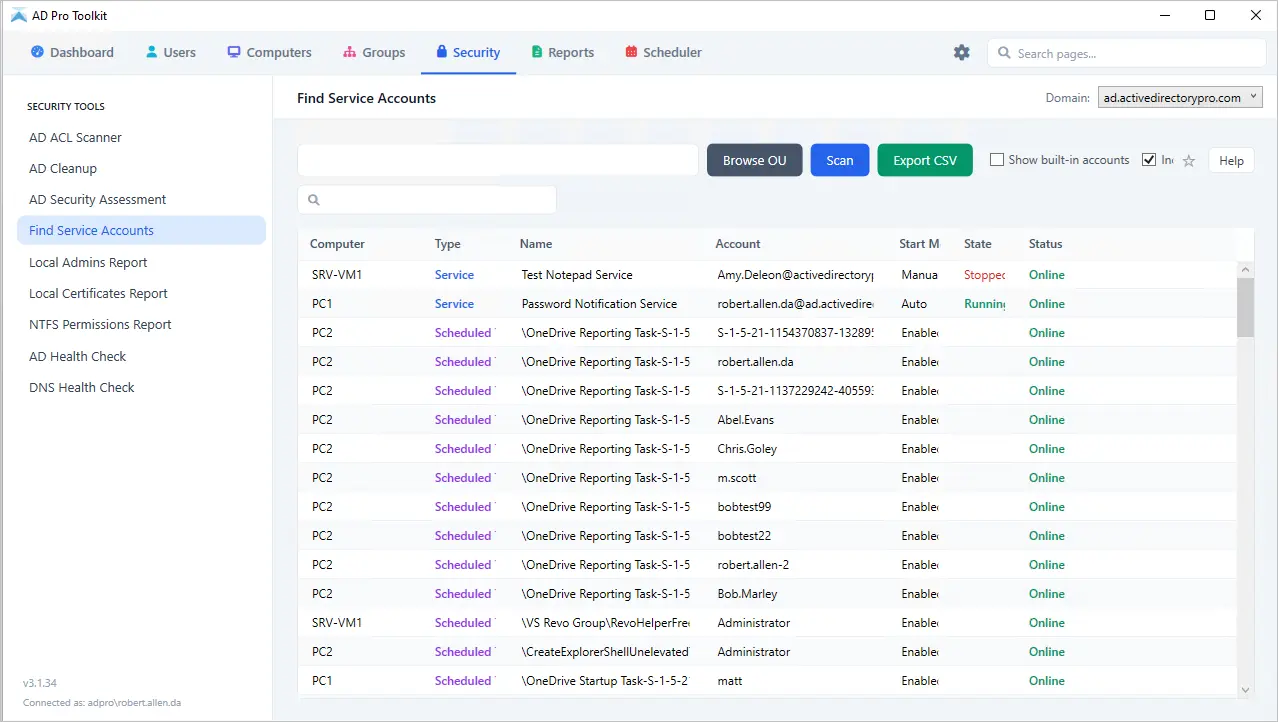Click the Running state cell
1278x722 pixels.
984,304
